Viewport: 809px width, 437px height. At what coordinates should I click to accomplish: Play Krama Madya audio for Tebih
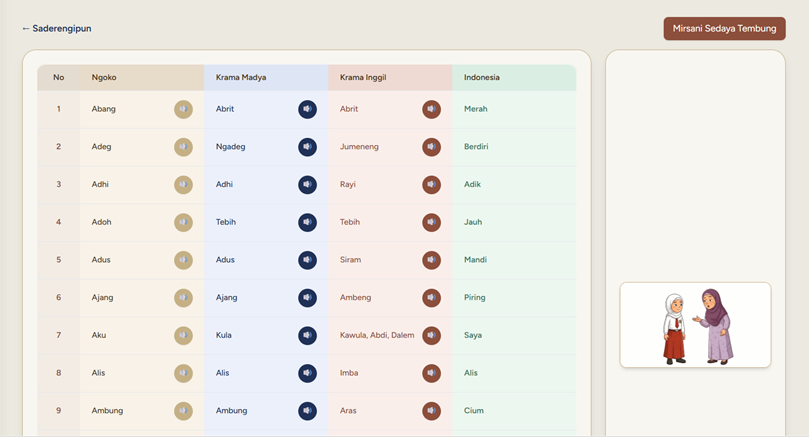coord(307,222)
